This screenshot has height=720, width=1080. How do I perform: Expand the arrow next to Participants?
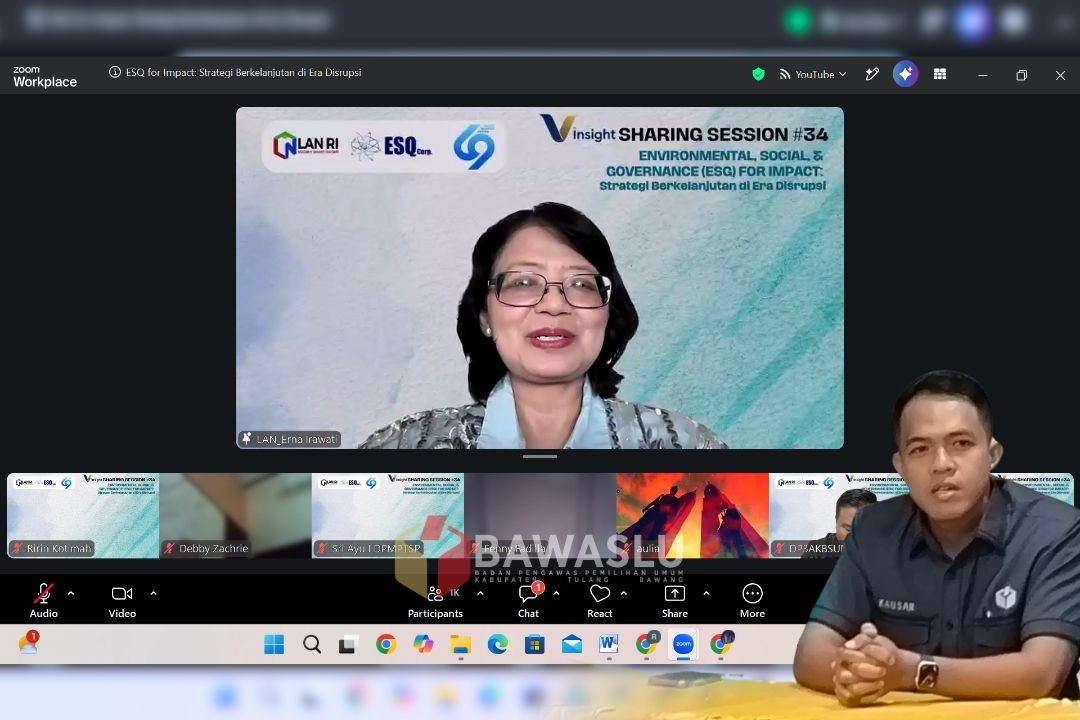(x=480, y=593)
